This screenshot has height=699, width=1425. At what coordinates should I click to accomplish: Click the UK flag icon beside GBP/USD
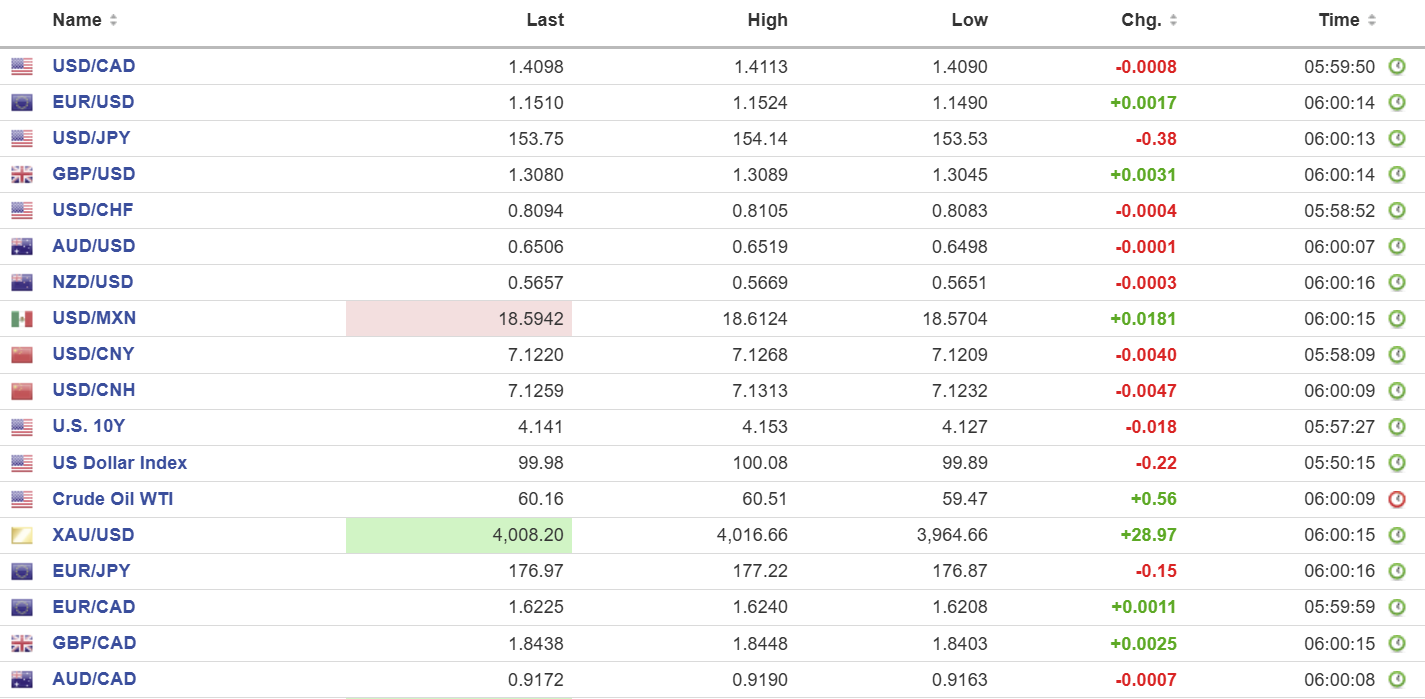pos(22,175)
